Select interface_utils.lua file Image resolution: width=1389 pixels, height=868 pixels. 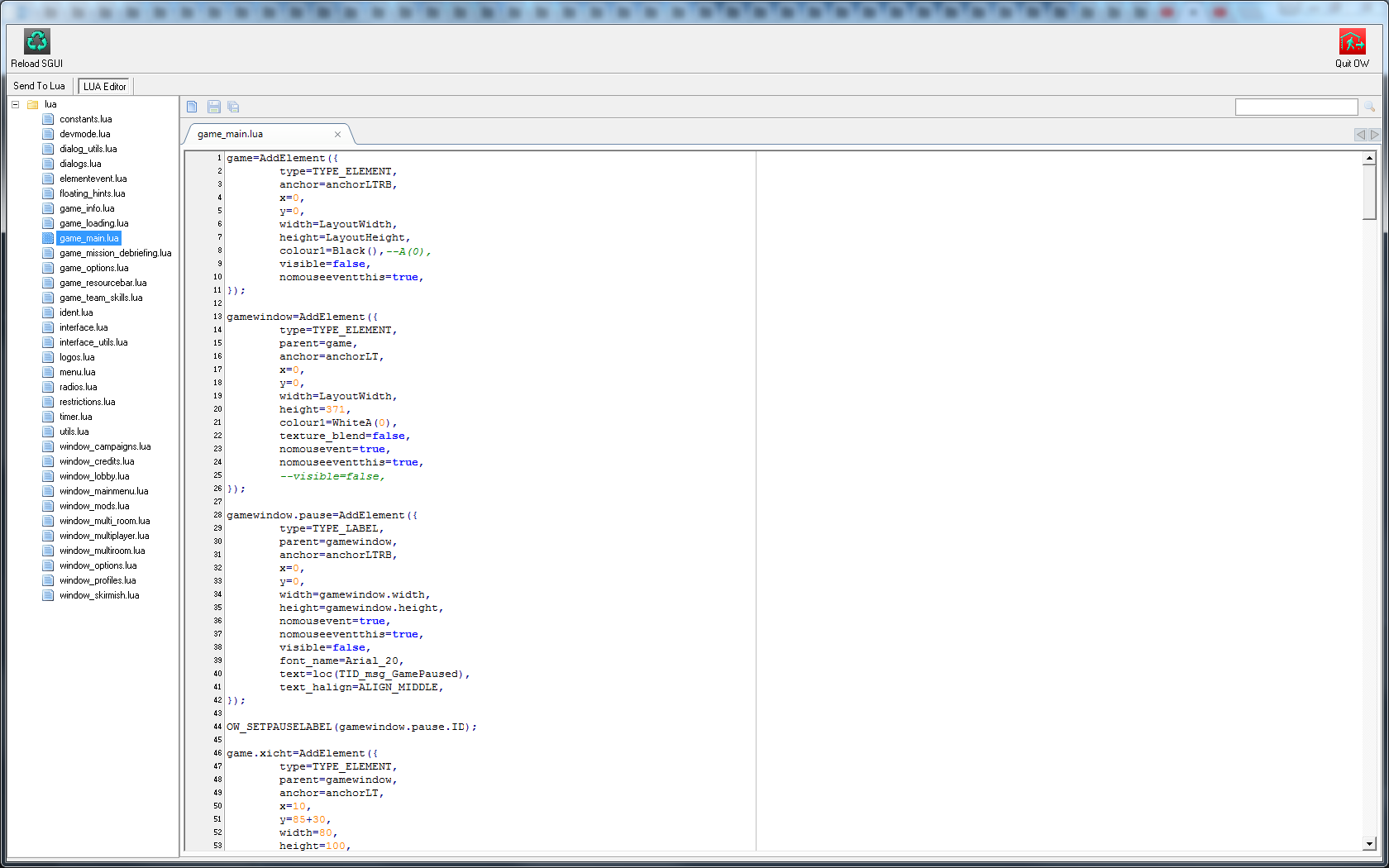pos(93,342)
